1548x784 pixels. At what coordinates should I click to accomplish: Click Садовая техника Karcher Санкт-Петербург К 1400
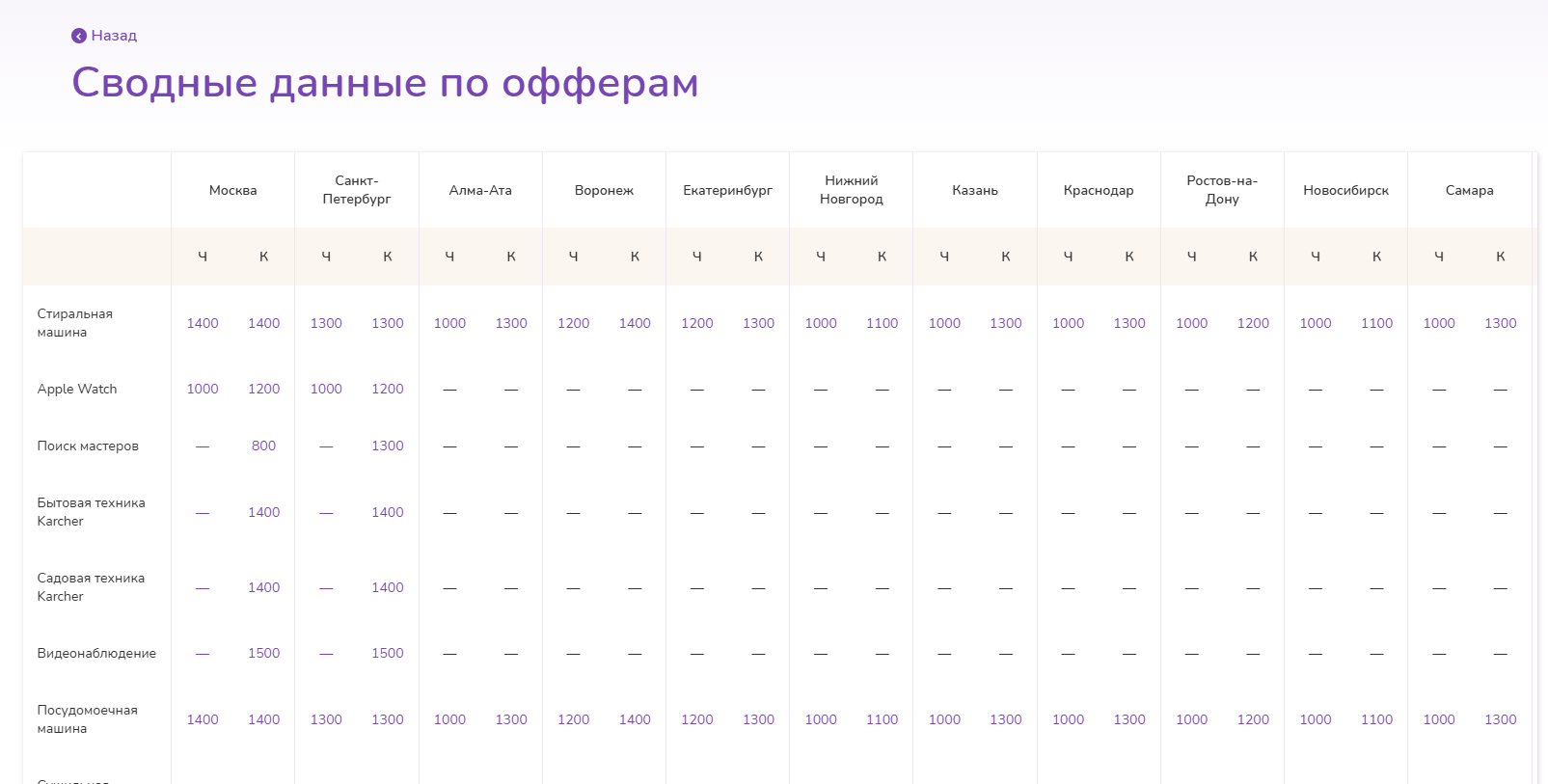point(388,587)
